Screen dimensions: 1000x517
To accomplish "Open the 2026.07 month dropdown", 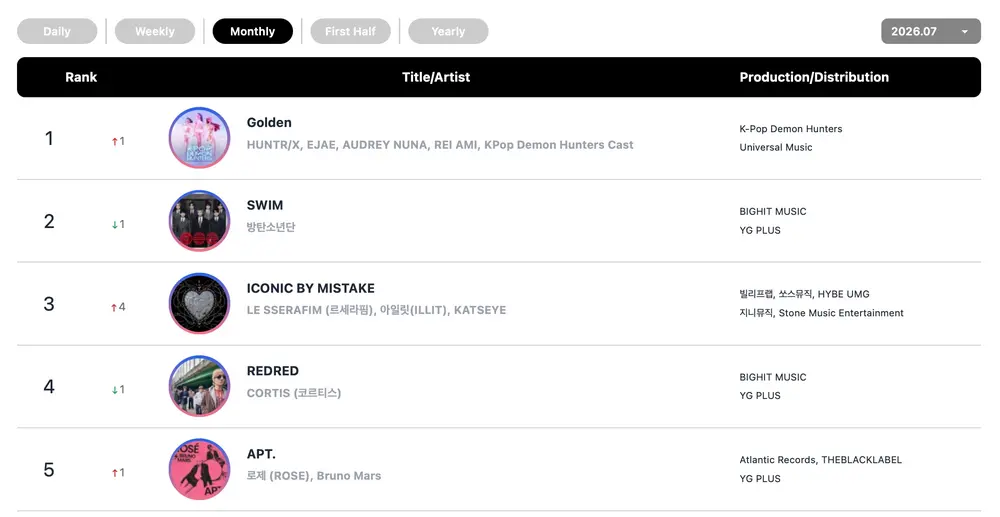I will click(930, 31).
